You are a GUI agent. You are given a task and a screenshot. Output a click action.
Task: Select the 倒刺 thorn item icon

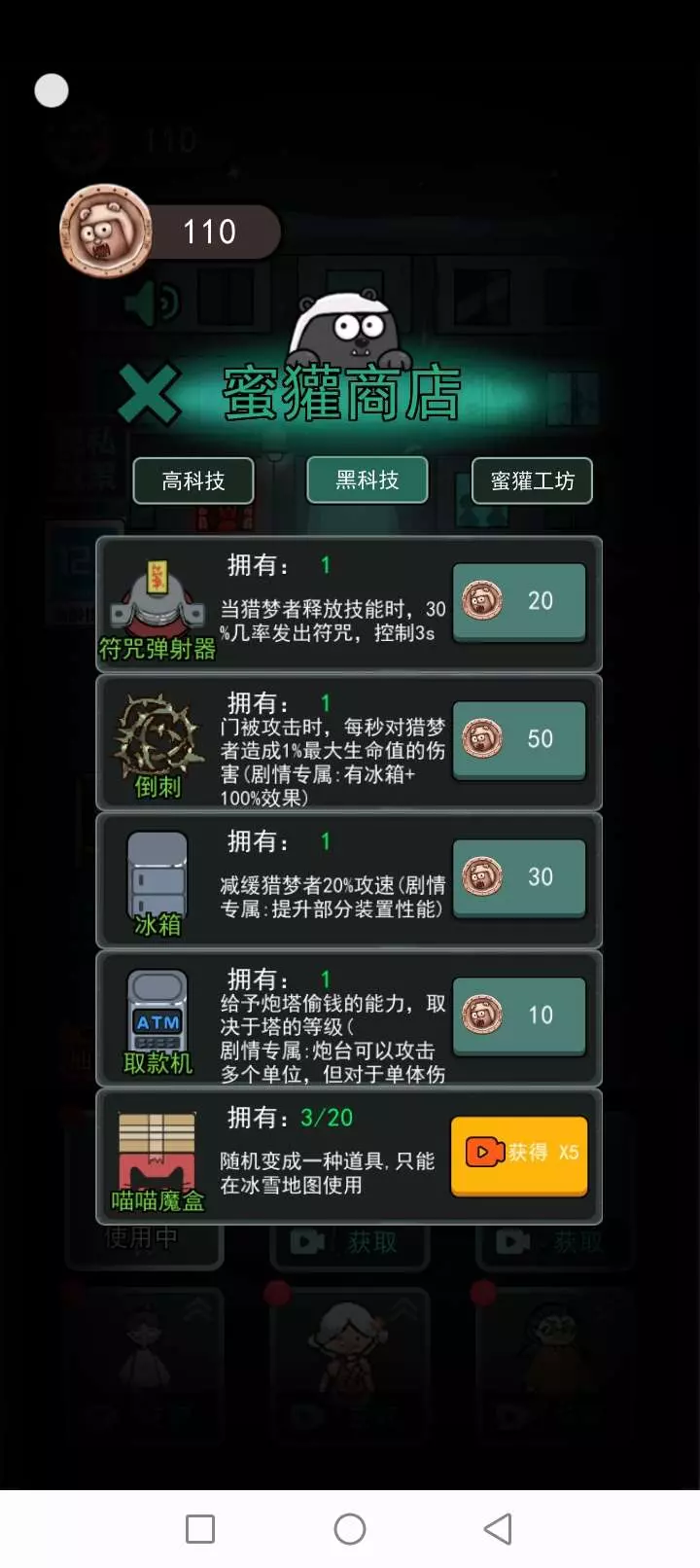point(157,735)
